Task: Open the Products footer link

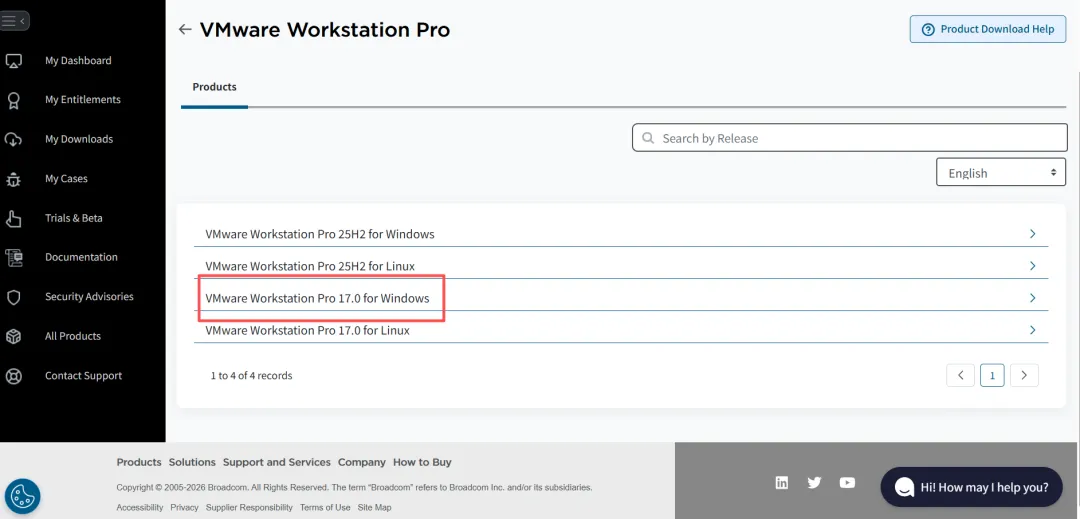Action: 138,463
